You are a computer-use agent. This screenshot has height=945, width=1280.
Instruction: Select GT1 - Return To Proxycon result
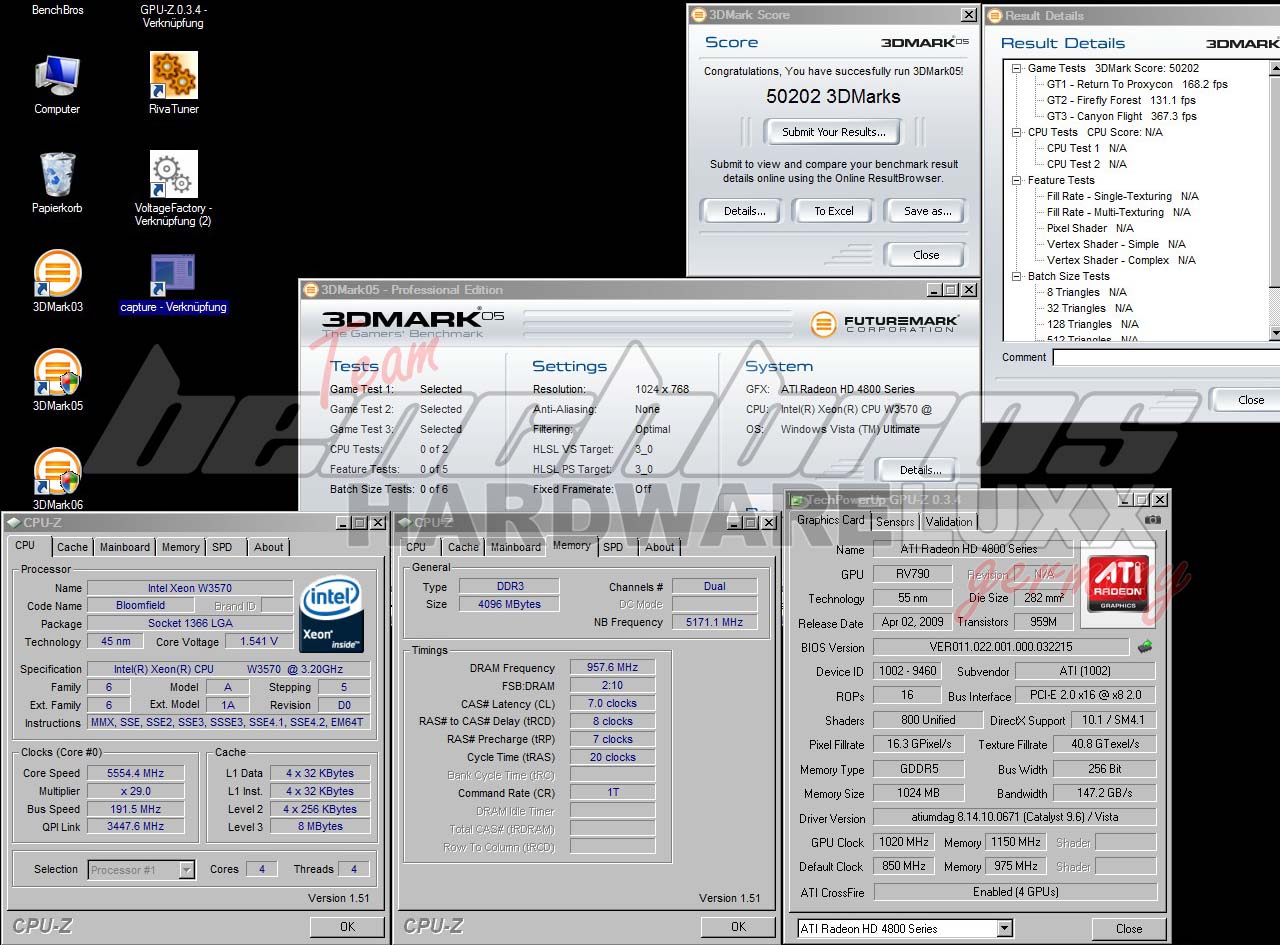[1137, 84]
